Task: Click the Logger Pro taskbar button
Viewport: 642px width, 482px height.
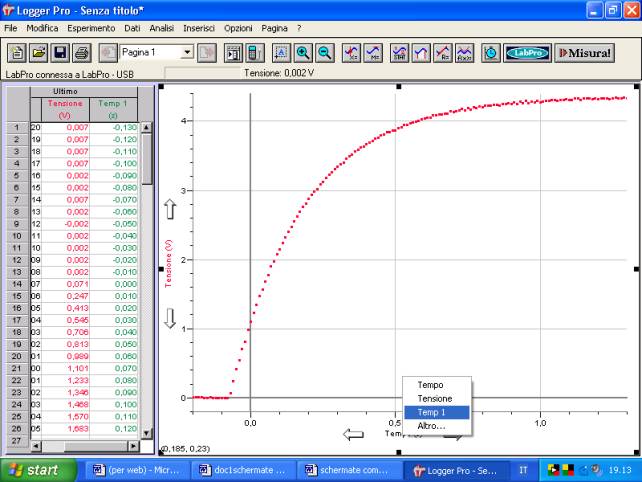Action: (x=456, y=470)
